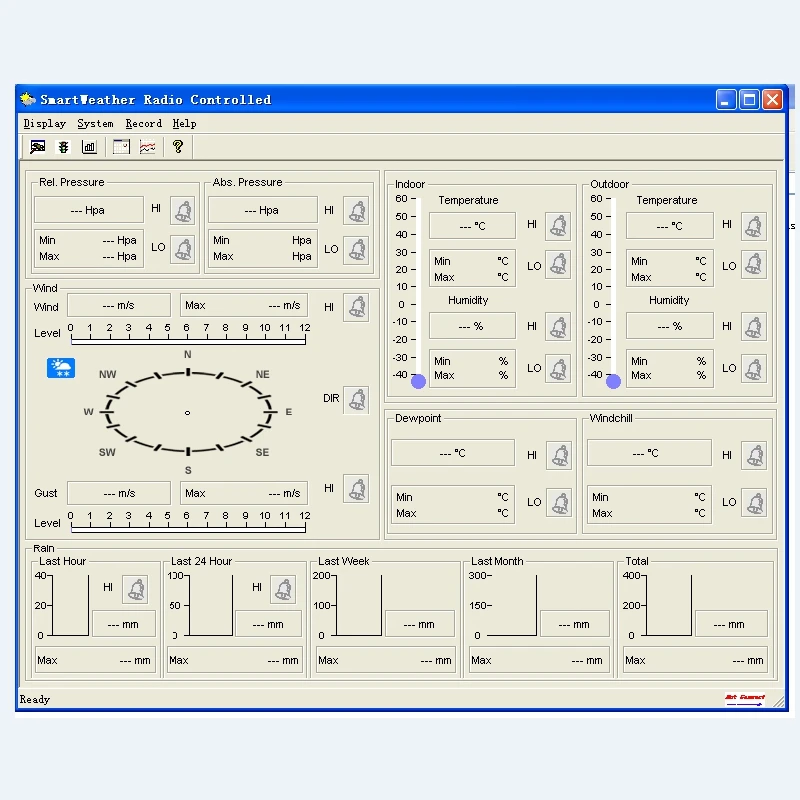The height and width of the screenshot is (800, 800).
Task: Open the Record menu
Action: pyautogui.click(x=143, y=124)
